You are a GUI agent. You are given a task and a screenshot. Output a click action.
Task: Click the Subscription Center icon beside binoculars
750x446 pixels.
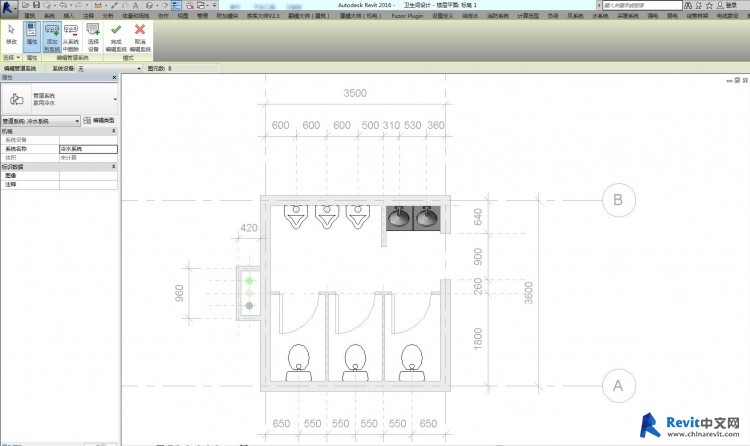coord(699,5)
